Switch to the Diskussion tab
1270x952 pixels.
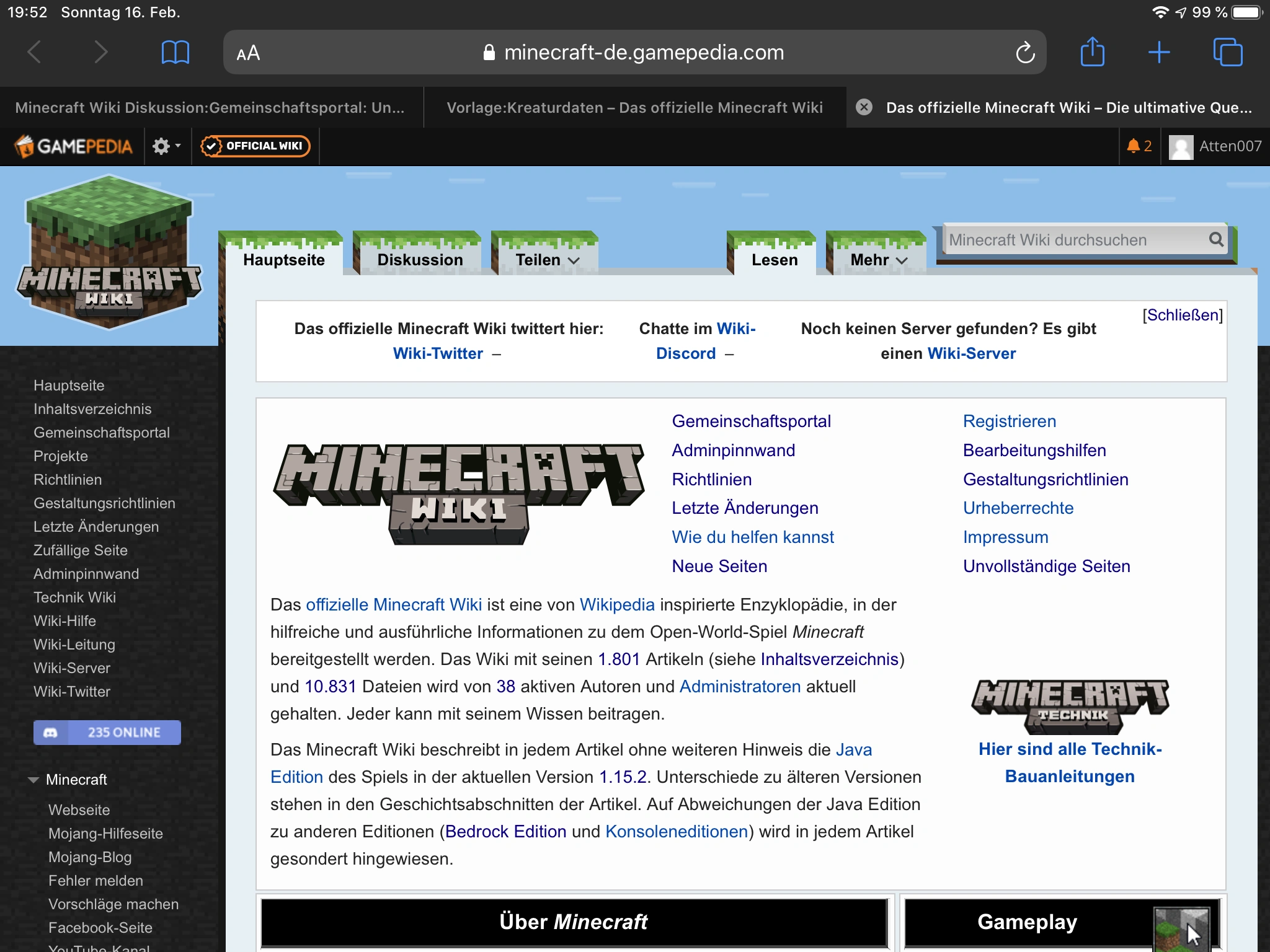click(x=420, y=260)
